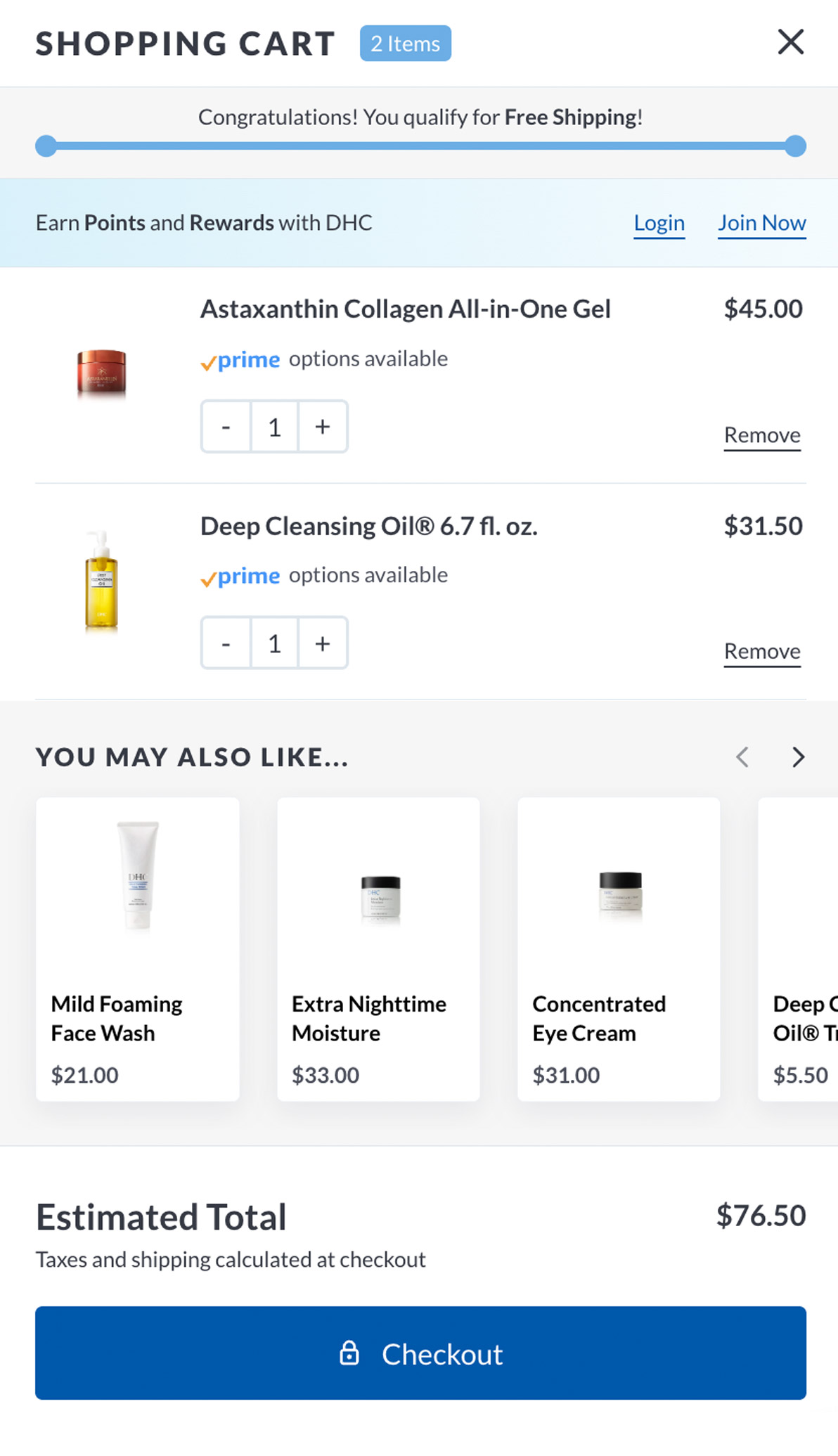Remove Deep Cleansing Oil from cart

pyautogui.click(x=762, y=652)
